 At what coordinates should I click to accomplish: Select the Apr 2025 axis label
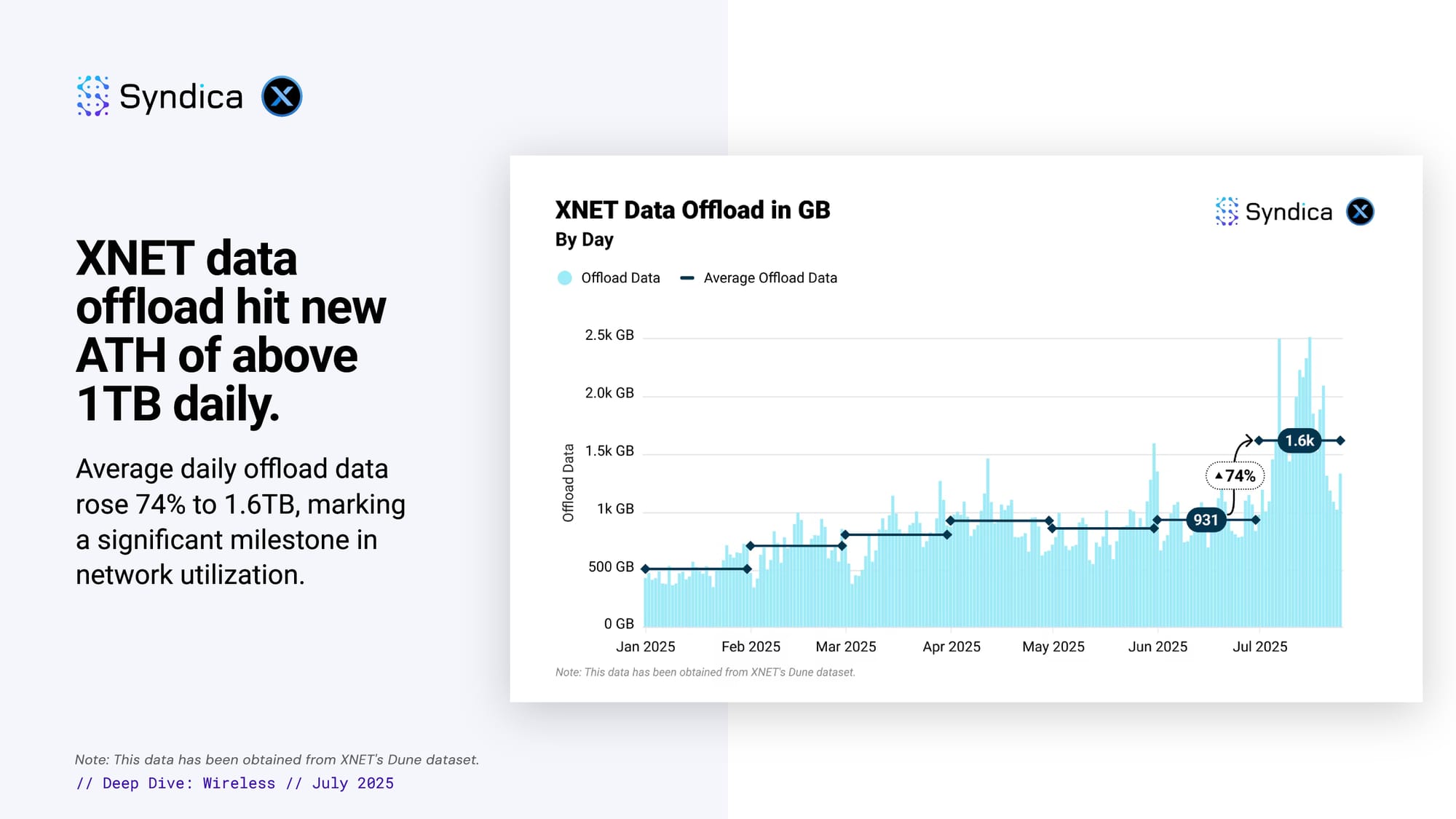click(x=951, y=646)
